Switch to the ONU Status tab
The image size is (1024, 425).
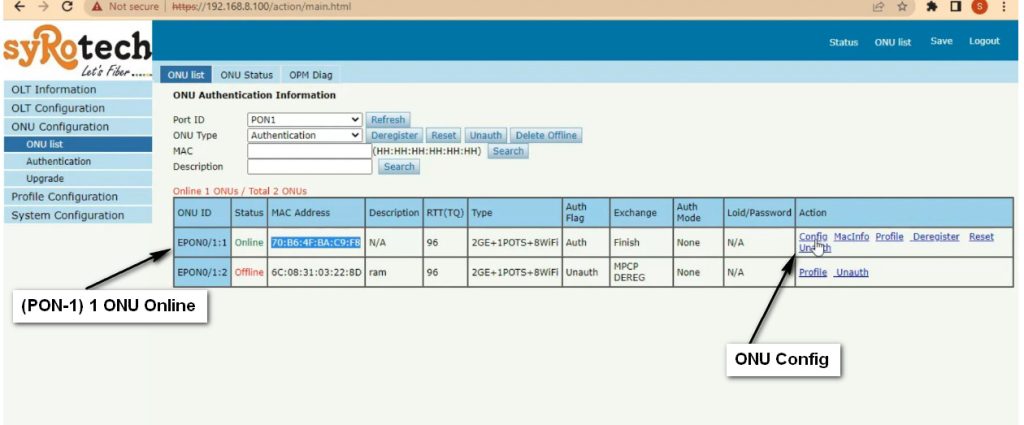tap(246, 75)
